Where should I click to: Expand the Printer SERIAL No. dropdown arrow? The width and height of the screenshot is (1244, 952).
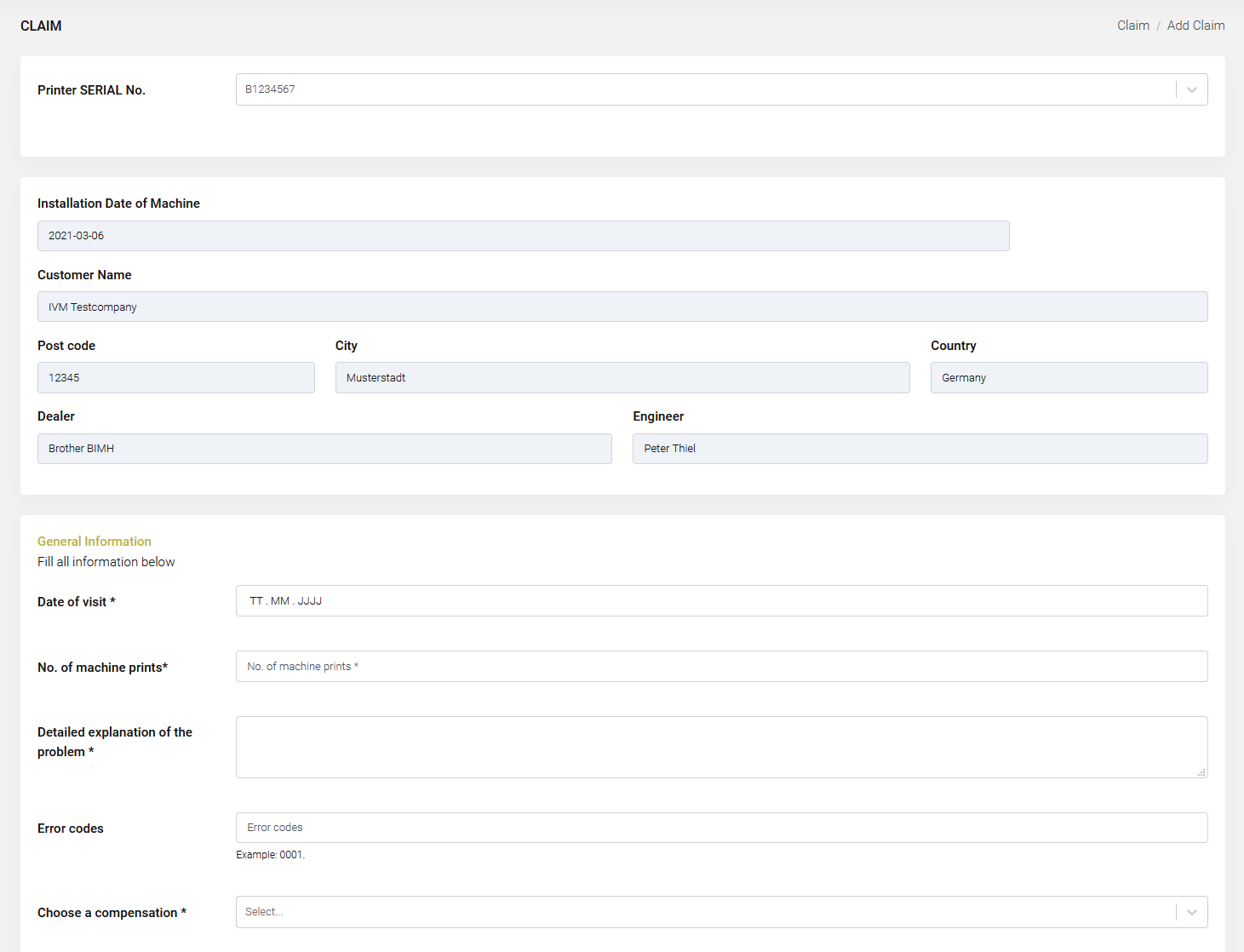pyautogui.click(x=1191, y=89)
